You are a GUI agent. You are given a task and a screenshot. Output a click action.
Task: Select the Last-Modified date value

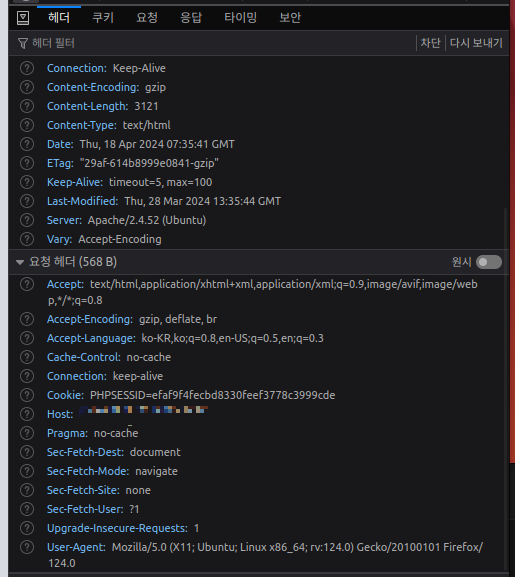[x=203, y=201]
